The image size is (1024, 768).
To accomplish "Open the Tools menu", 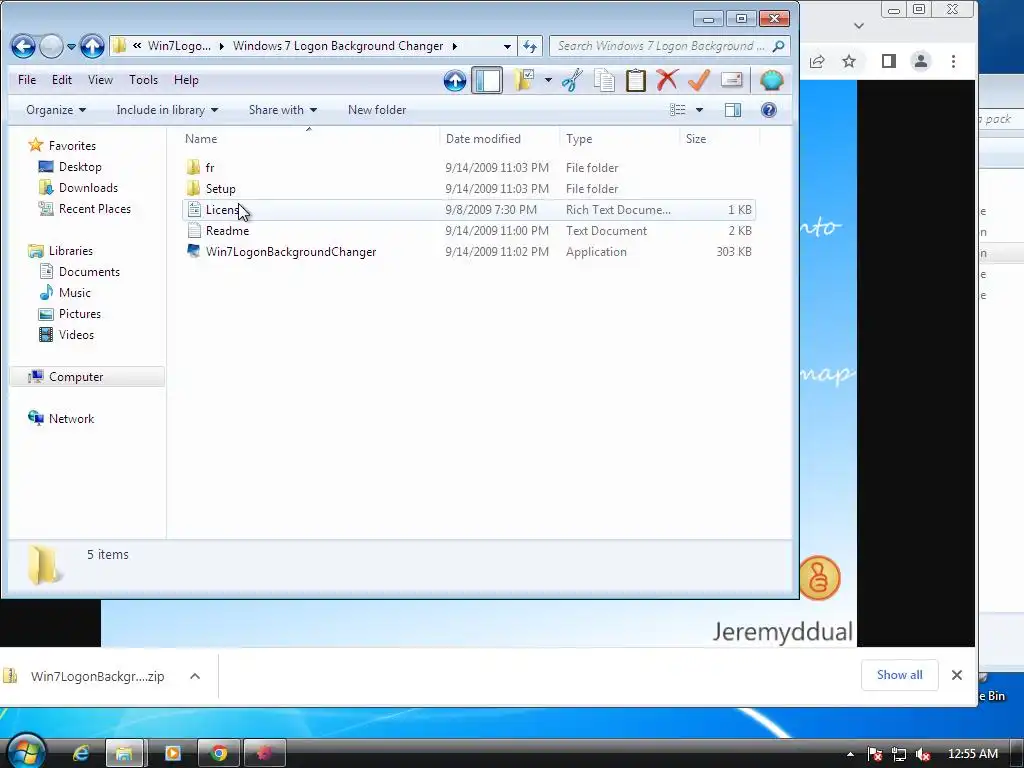I will tap(143, 80).
